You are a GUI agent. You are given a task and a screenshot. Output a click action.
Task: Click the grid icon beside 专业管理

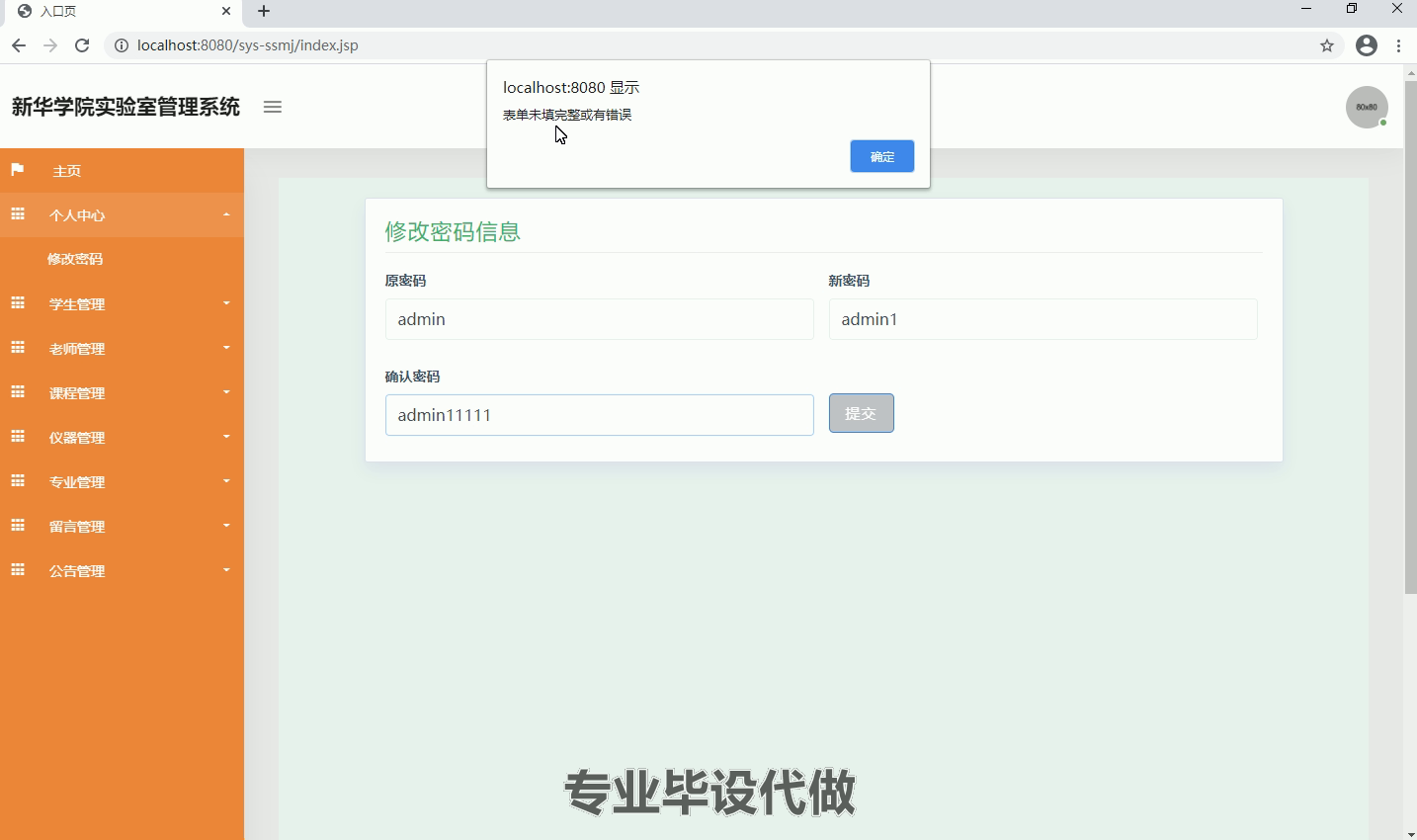[x=17, y=481]
